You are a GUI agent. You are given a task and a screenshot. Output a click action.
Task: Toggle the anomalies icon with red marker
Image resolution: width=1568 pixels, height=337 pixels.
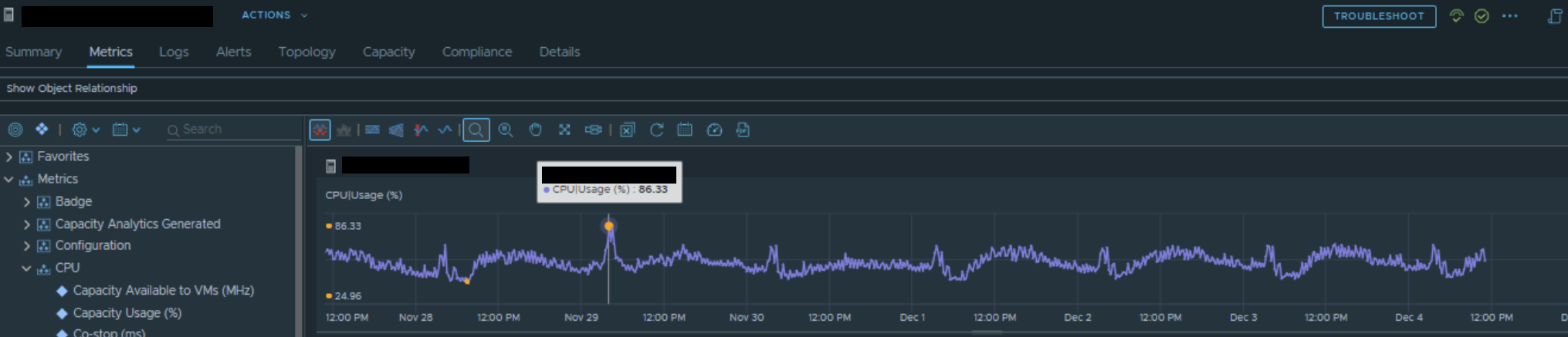tap(421, 130)
